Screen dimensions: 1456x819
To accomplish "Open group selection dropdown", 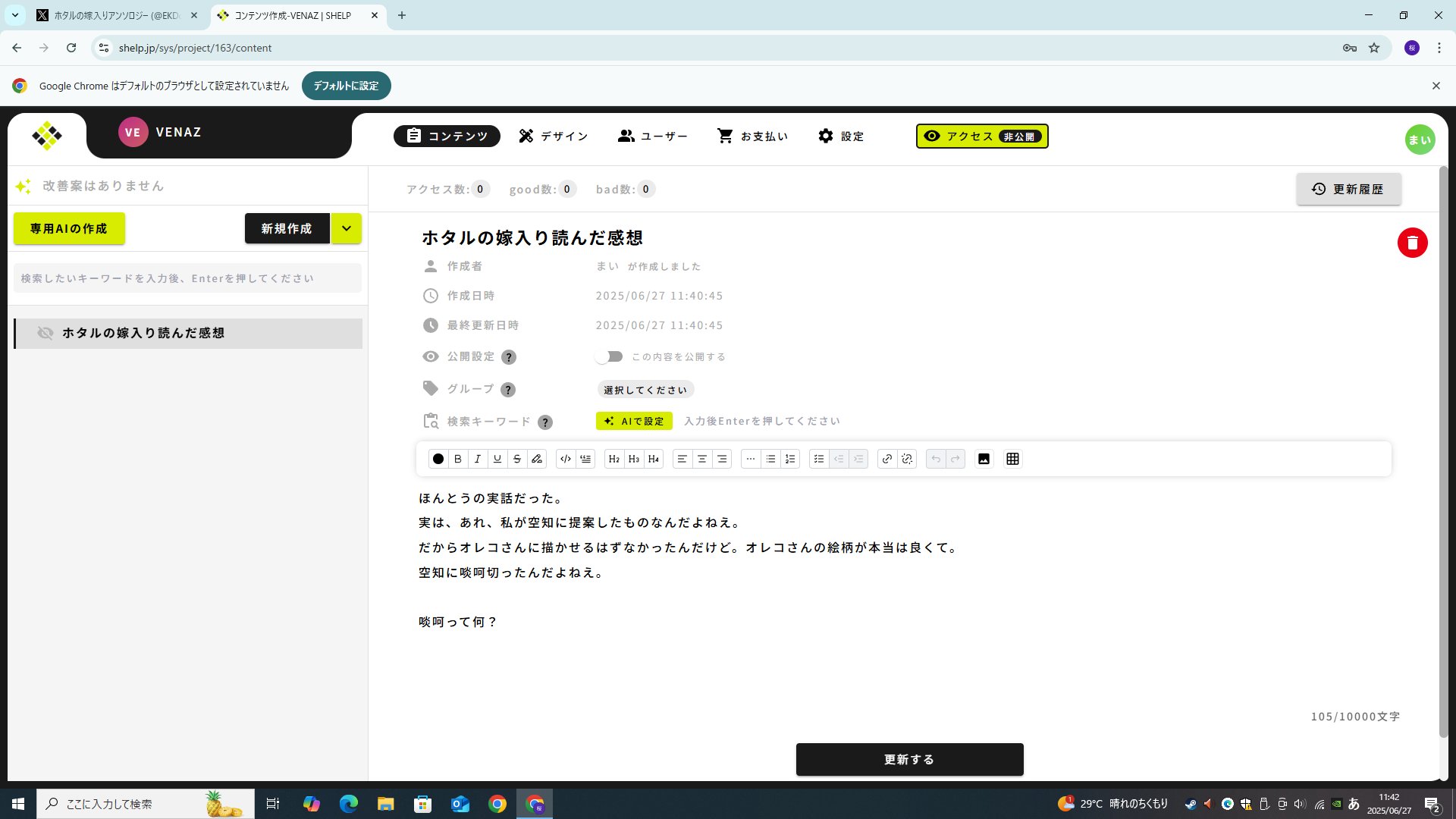I will [645, 390].
